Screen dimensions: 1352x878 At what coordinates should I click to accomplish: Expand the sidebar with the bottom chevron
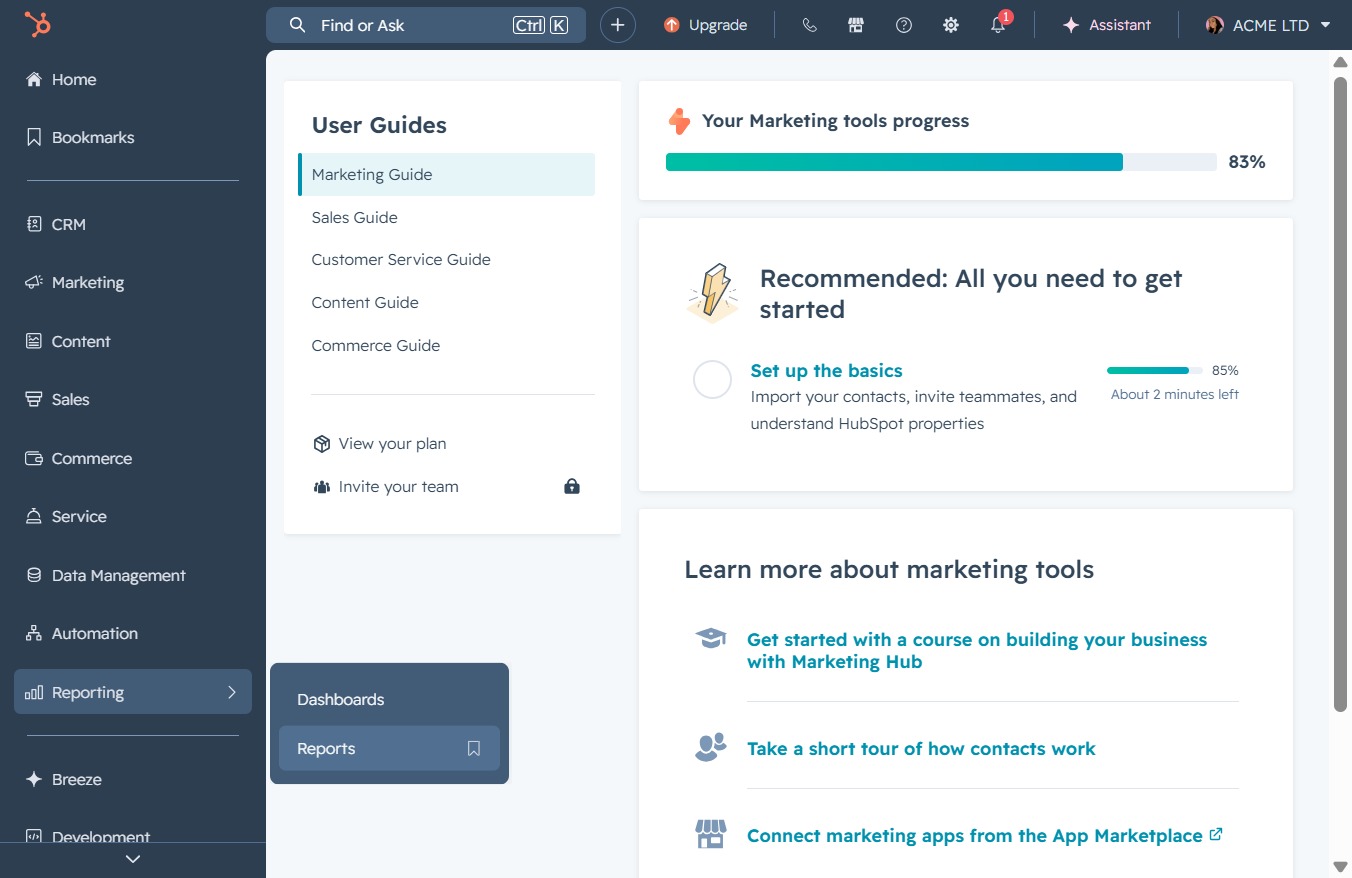[133, 859]
